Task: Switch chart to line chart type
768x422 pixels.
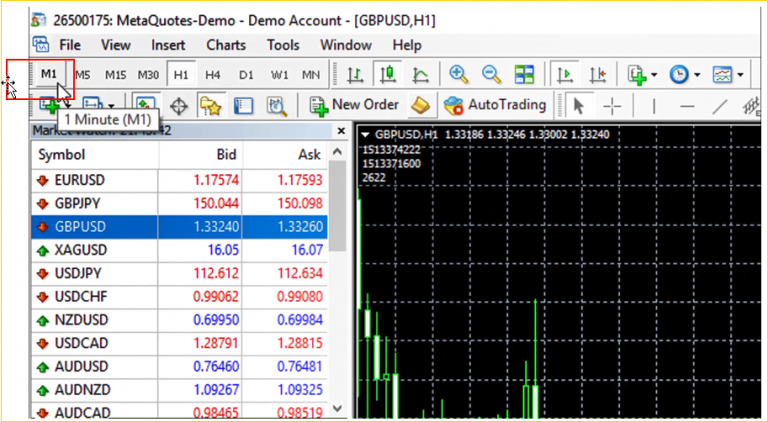Action: tap(420, 75)
